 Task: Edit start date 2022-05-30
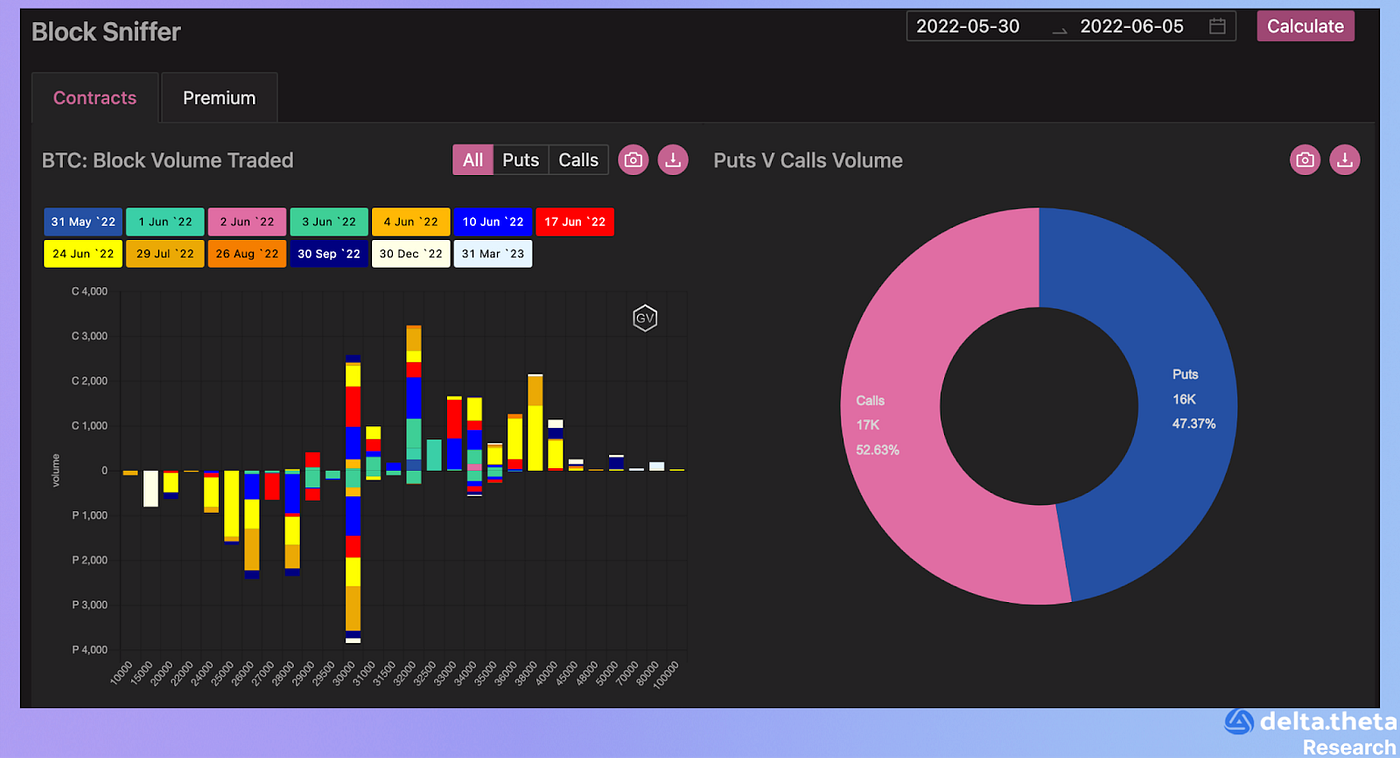click(x=968, y=27)
